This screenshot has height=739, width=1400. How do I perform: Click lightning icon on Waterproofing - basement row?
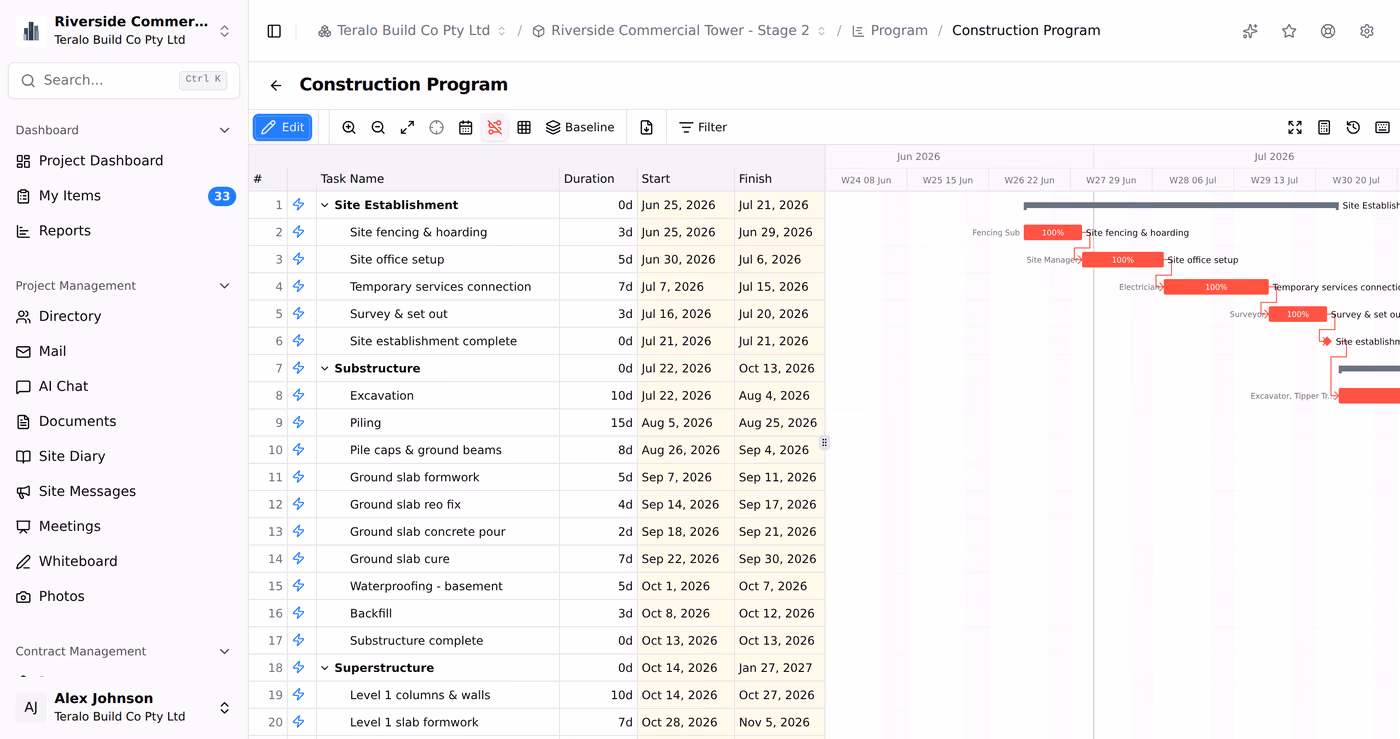(298, 586)
